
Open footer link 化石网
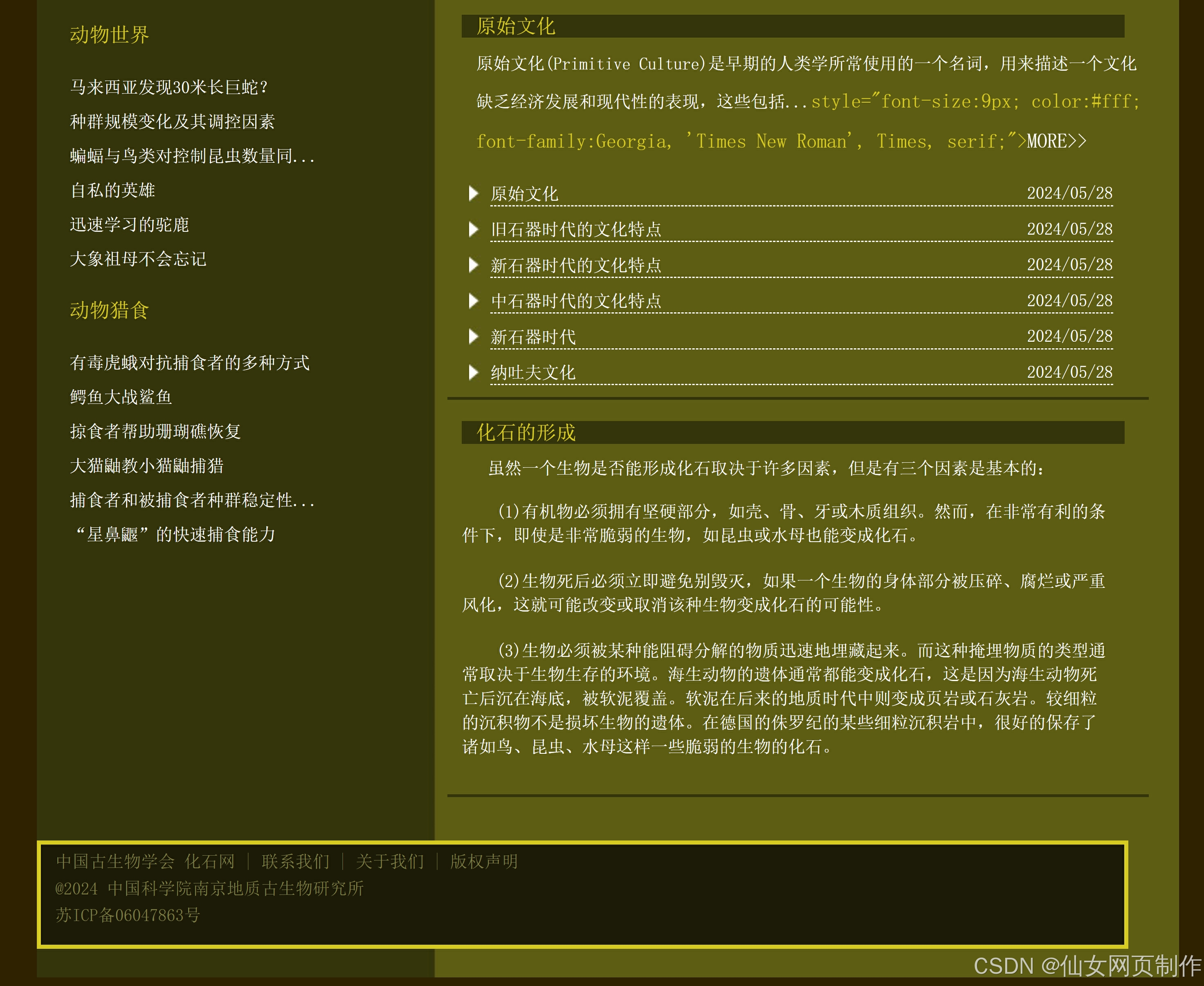(210, 862)
